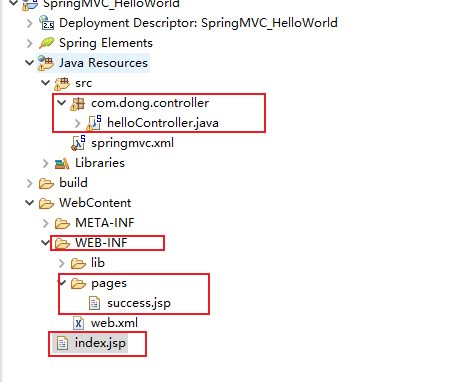470x382 pixels.
Task: Select the 'springmvc.xml' label
Action: click(x=132, y=143)
